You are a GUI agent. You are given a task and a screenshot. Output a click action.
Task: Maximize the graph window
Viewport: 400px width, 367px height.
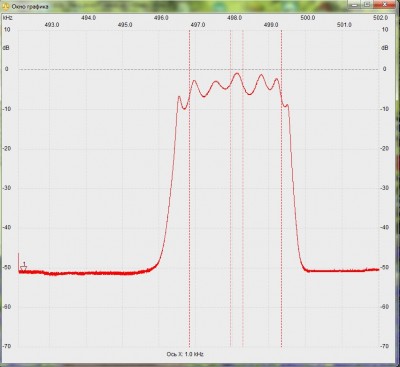[367, 4]
